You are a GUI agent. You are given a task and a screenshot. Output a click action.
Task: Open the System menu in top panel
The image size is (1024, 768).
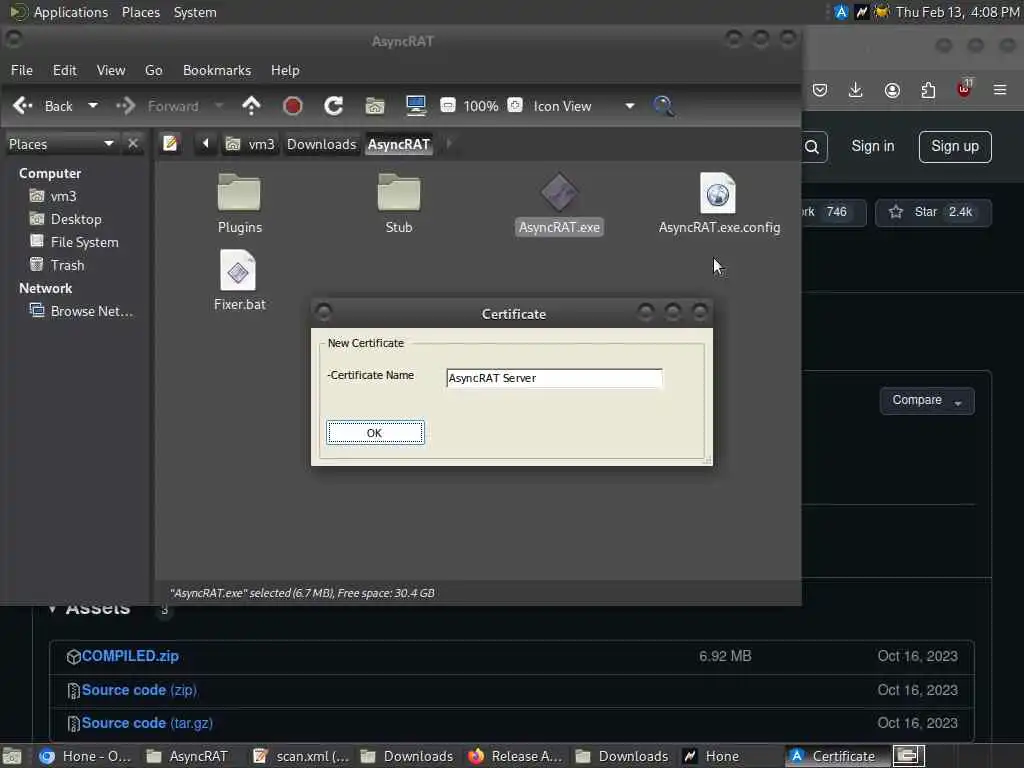point(195,12)
